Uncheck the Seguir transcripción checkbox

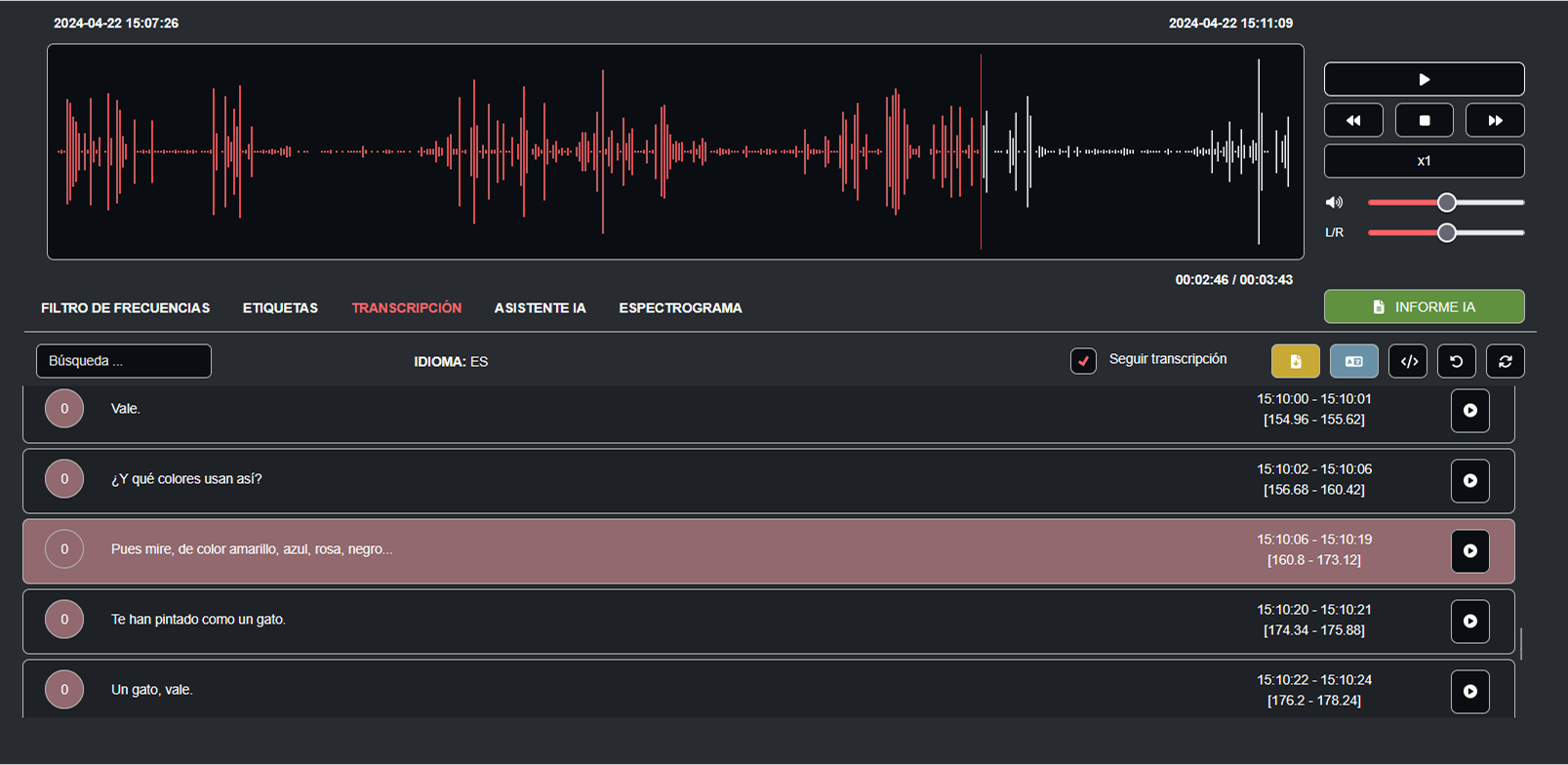(1083, 361)
